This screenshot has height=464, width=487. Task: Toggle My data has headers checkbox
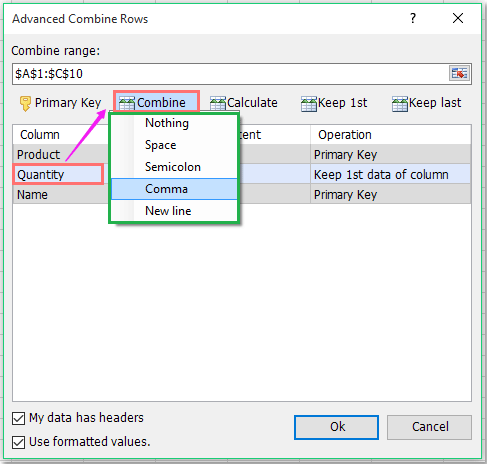[x=18, y=418]
